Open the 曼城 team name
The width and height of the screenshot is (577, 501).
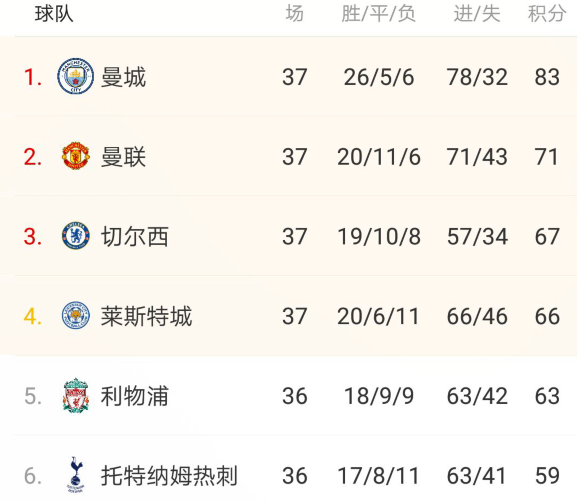point(124,77)
